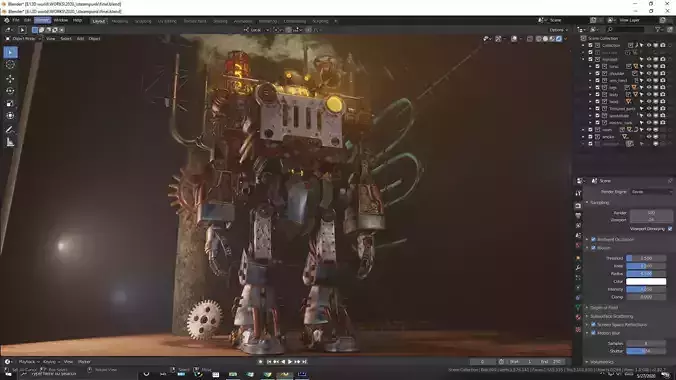Screen dimensions: 676x380
Task: Adjust the Bloom Threshold slider
Action: (x=646, y=258)
